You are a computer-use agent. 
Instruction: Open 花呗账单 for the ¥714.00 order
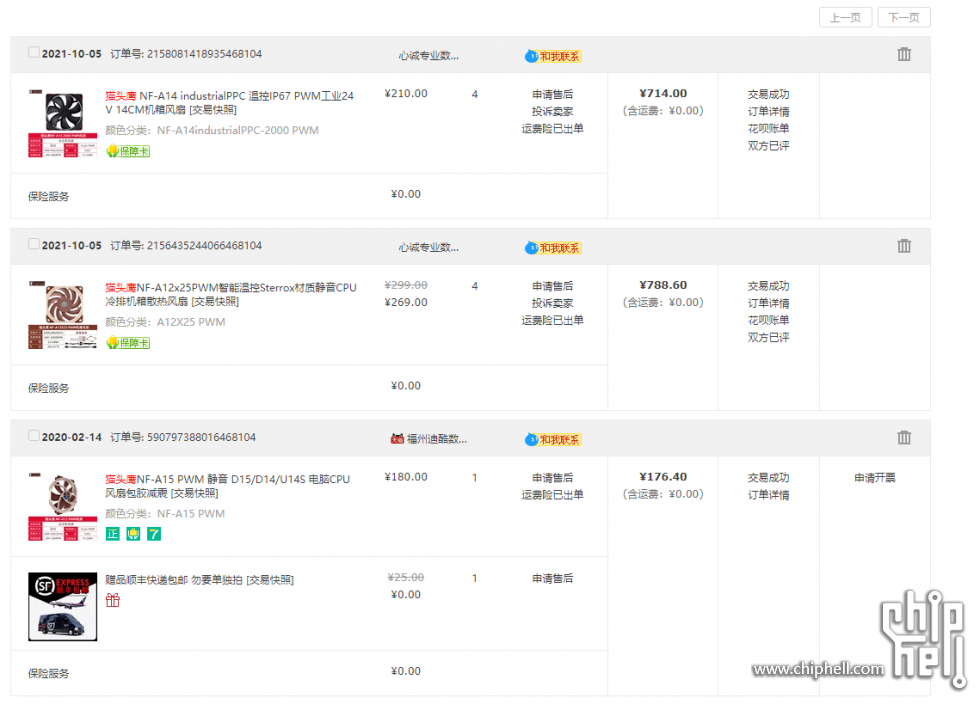coord(768,128)
